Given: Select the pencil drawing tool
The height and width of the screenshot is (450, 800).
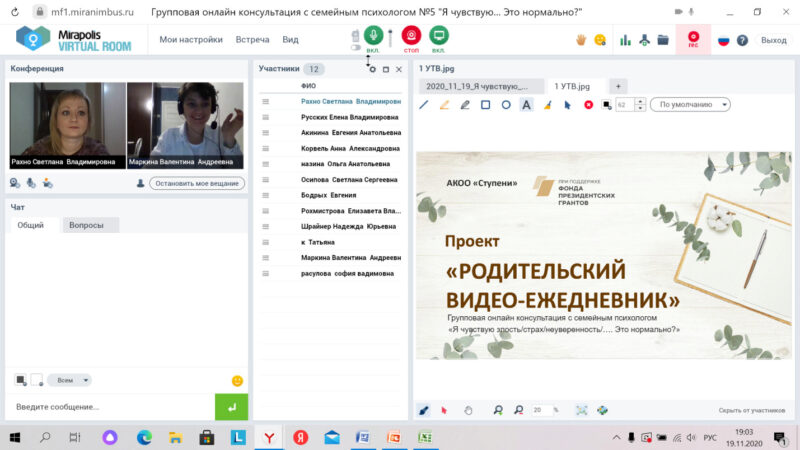Looking at the screenshot, I should click(465, 105).
